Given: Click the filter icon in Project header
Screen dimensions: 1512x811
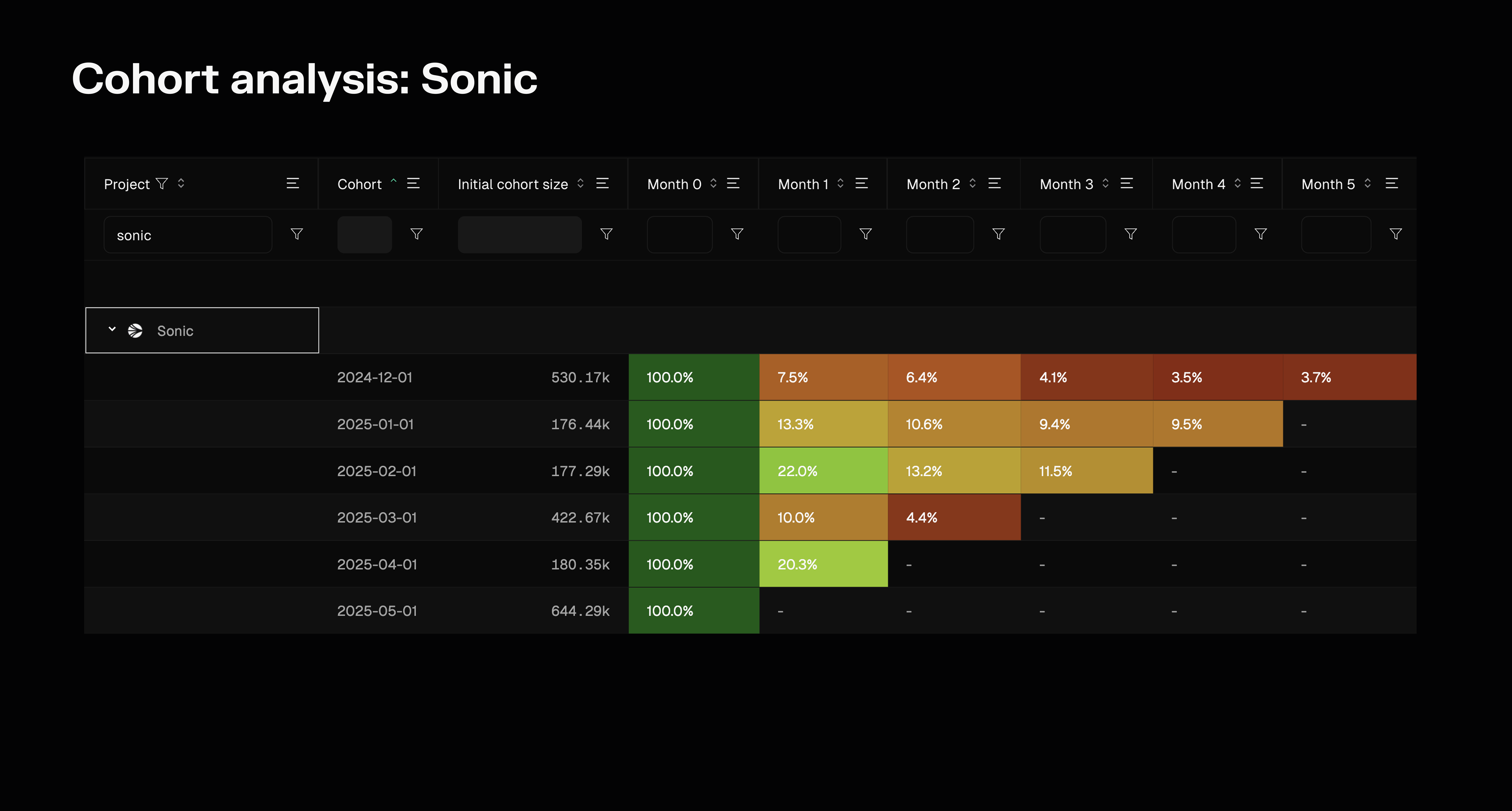Looking at the screenshot, I should coord(161,184).
